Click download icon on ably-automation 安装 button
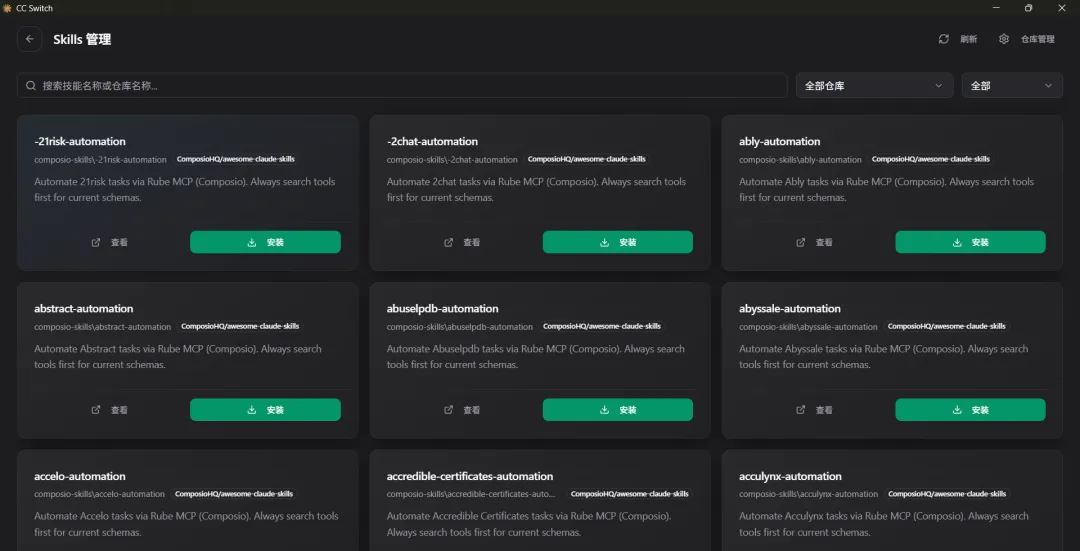Viewport: 1080px width, 551px height. 957,242
